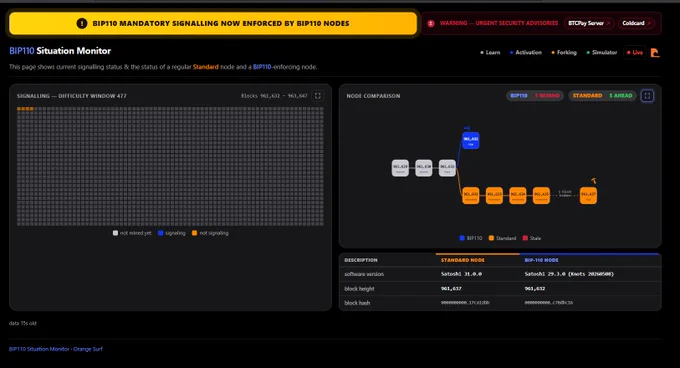The width and height of the screenshot is (680, 368).
Task: Click the BIP-110 node block hash value
Action: coord(549,303)
